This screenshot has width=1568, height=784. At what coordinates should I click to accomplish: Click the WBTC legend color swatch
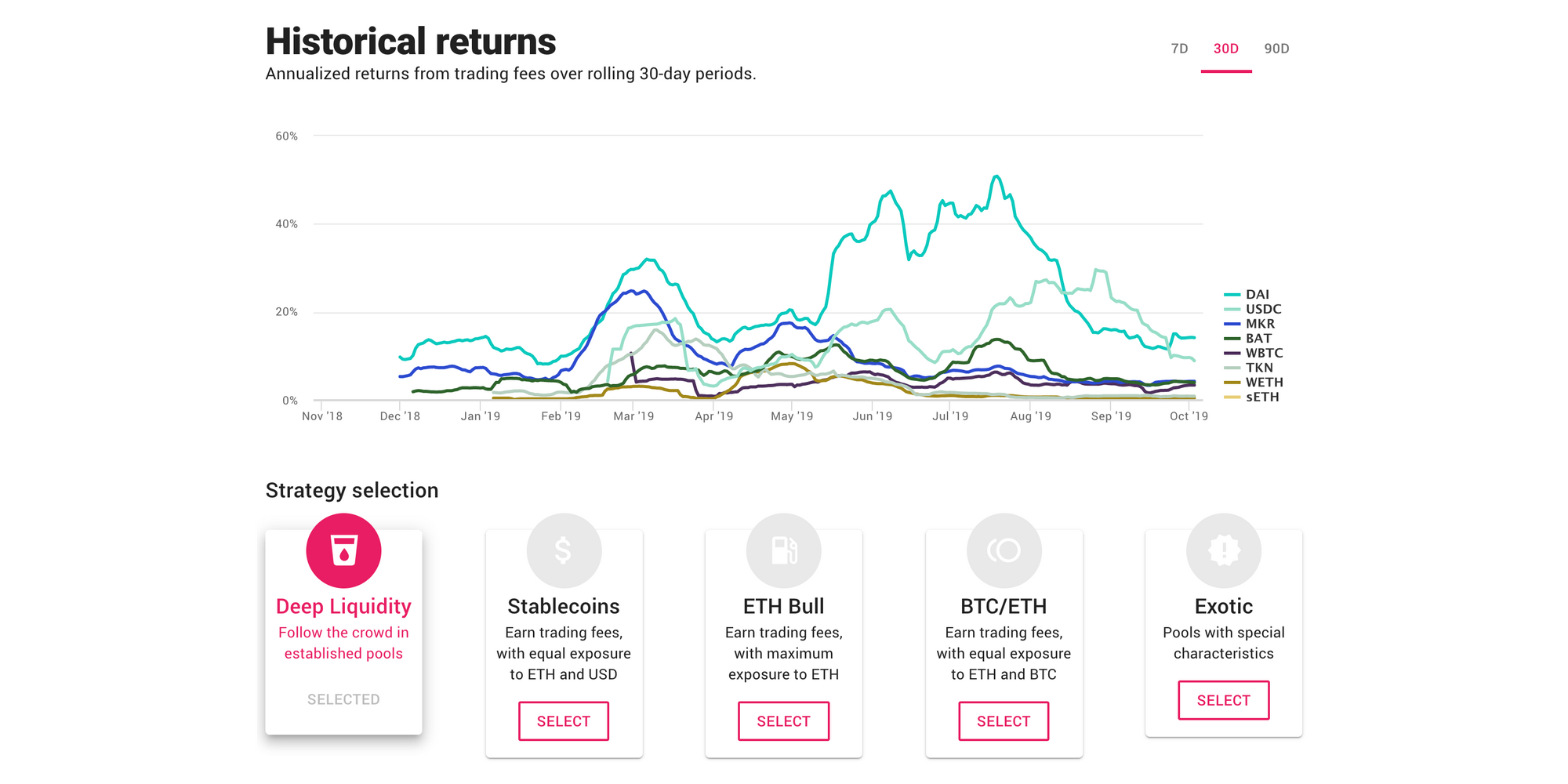click(1232, 354)
